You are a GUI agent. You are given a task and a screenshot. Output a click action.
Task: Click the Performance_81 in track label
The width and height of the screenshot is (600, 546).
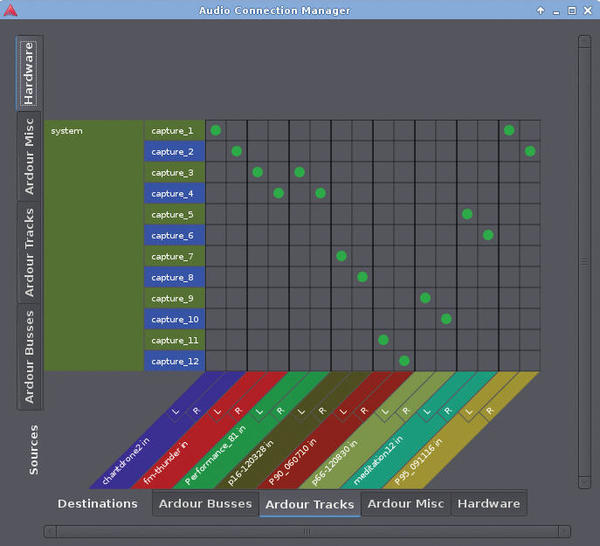(215, 455)
